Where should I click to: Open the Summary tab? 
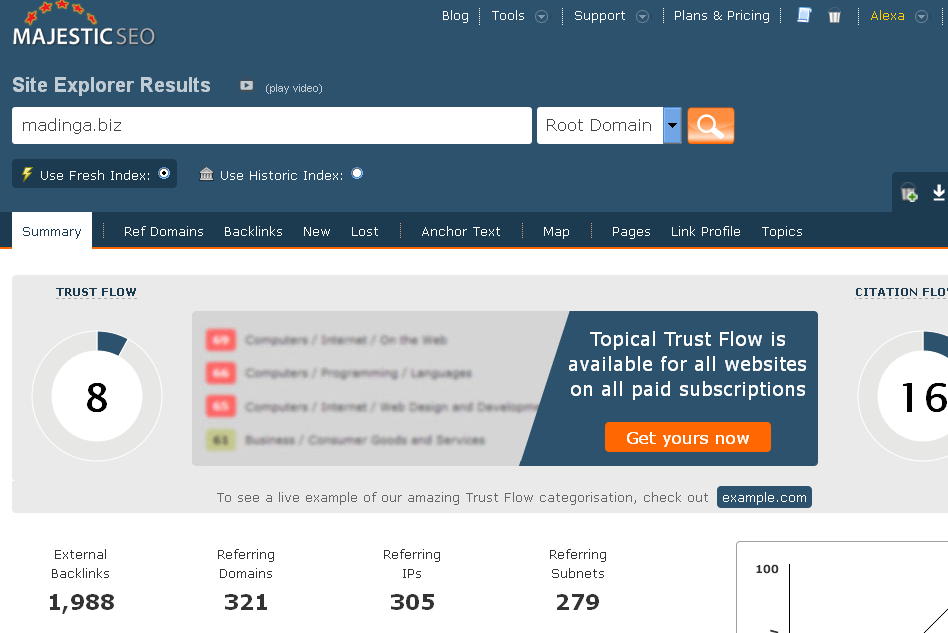[52, 232]
